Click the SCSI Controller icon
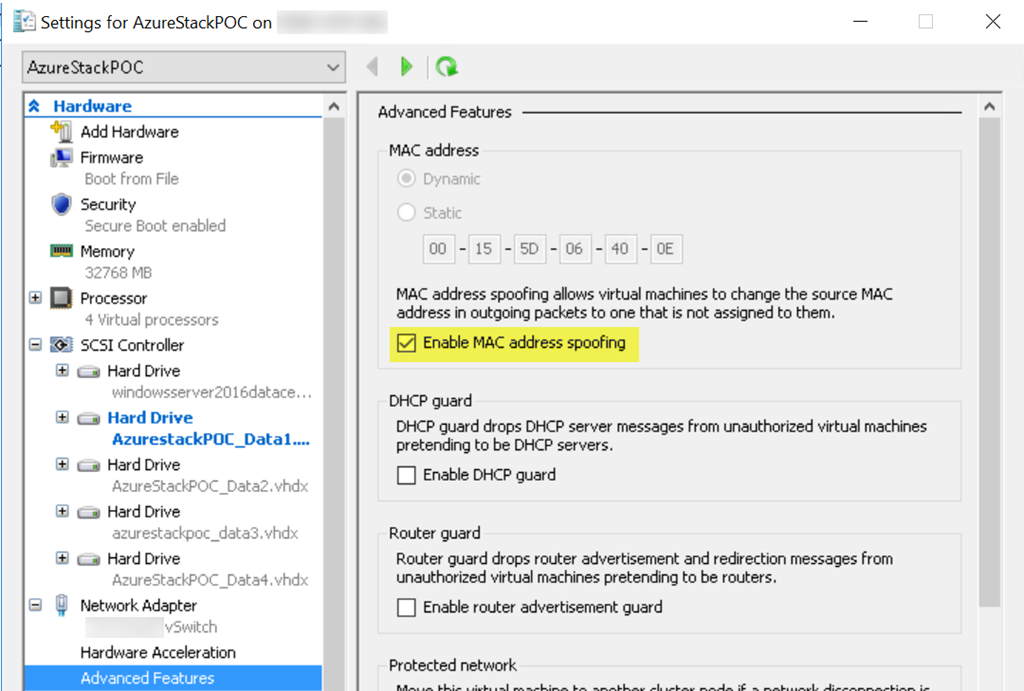This screenshot has height=691, width=1024. [x=61, y=344]
